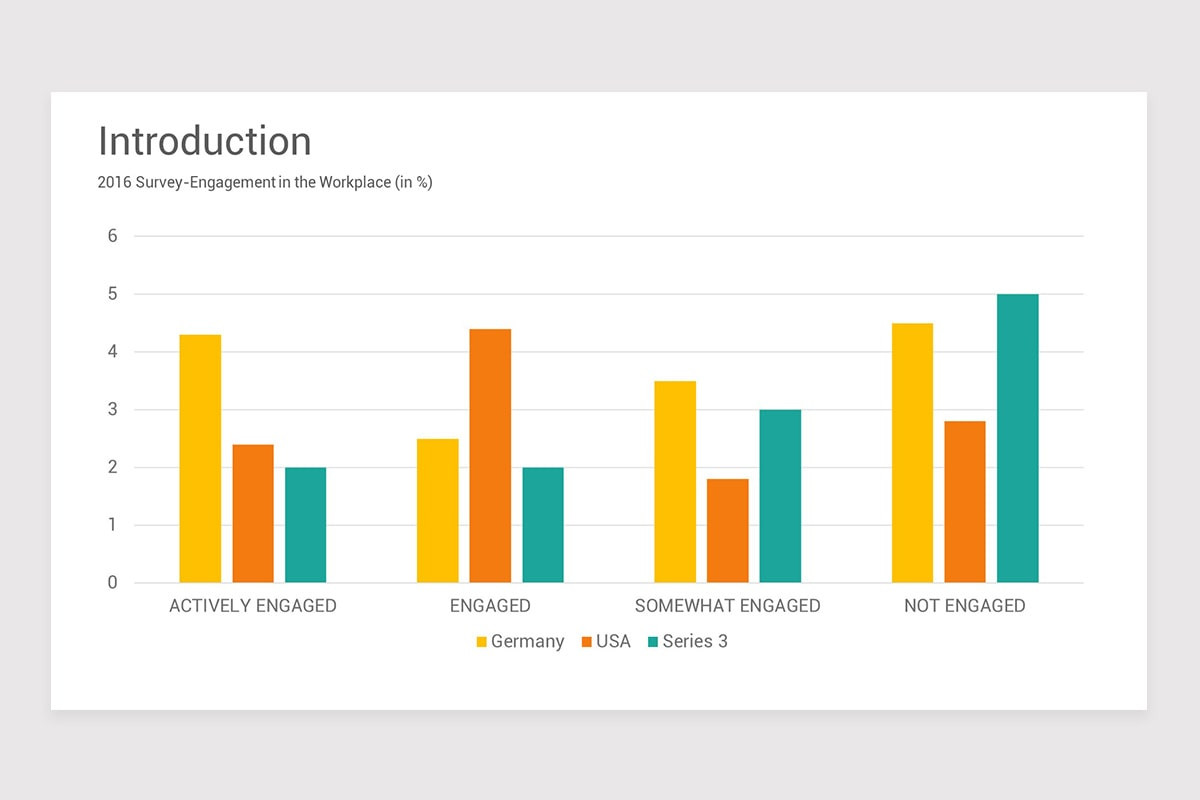Click the teal Series 3 legend swatch
This screenshot has height=800, width=1200.
(x=652, y=642)
